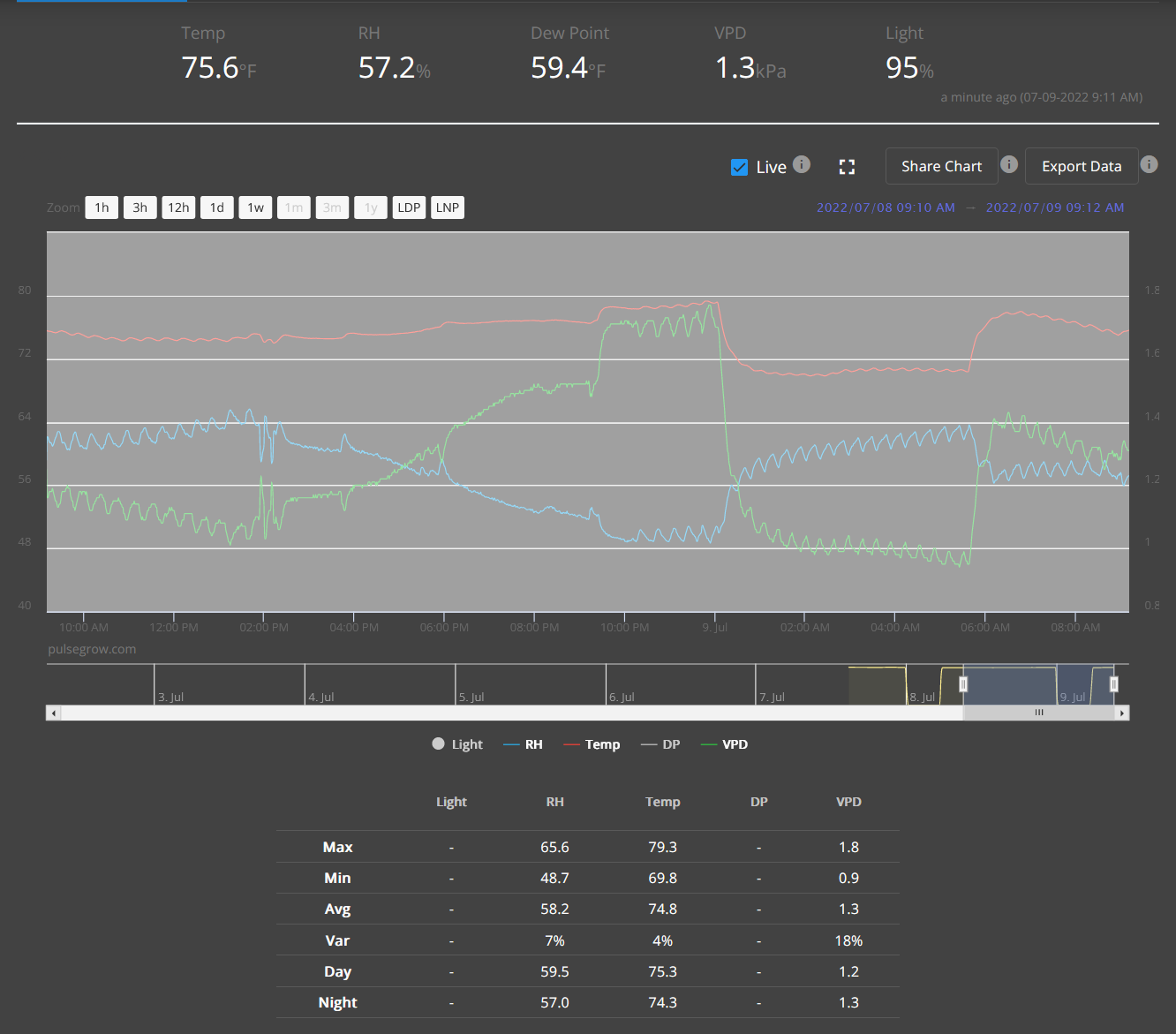
Task: Toggle DP series in legend
Action: (x=660, y=744)
